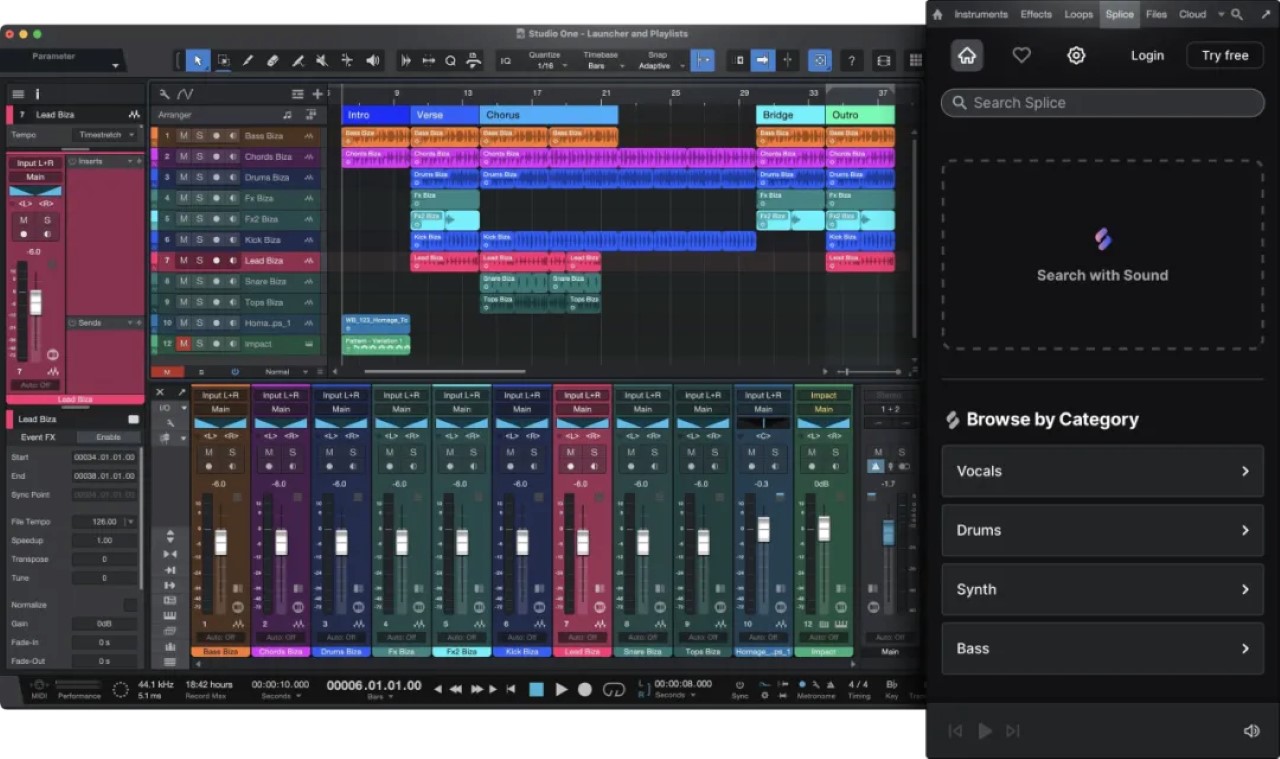Expand the Synth category

1102,589
